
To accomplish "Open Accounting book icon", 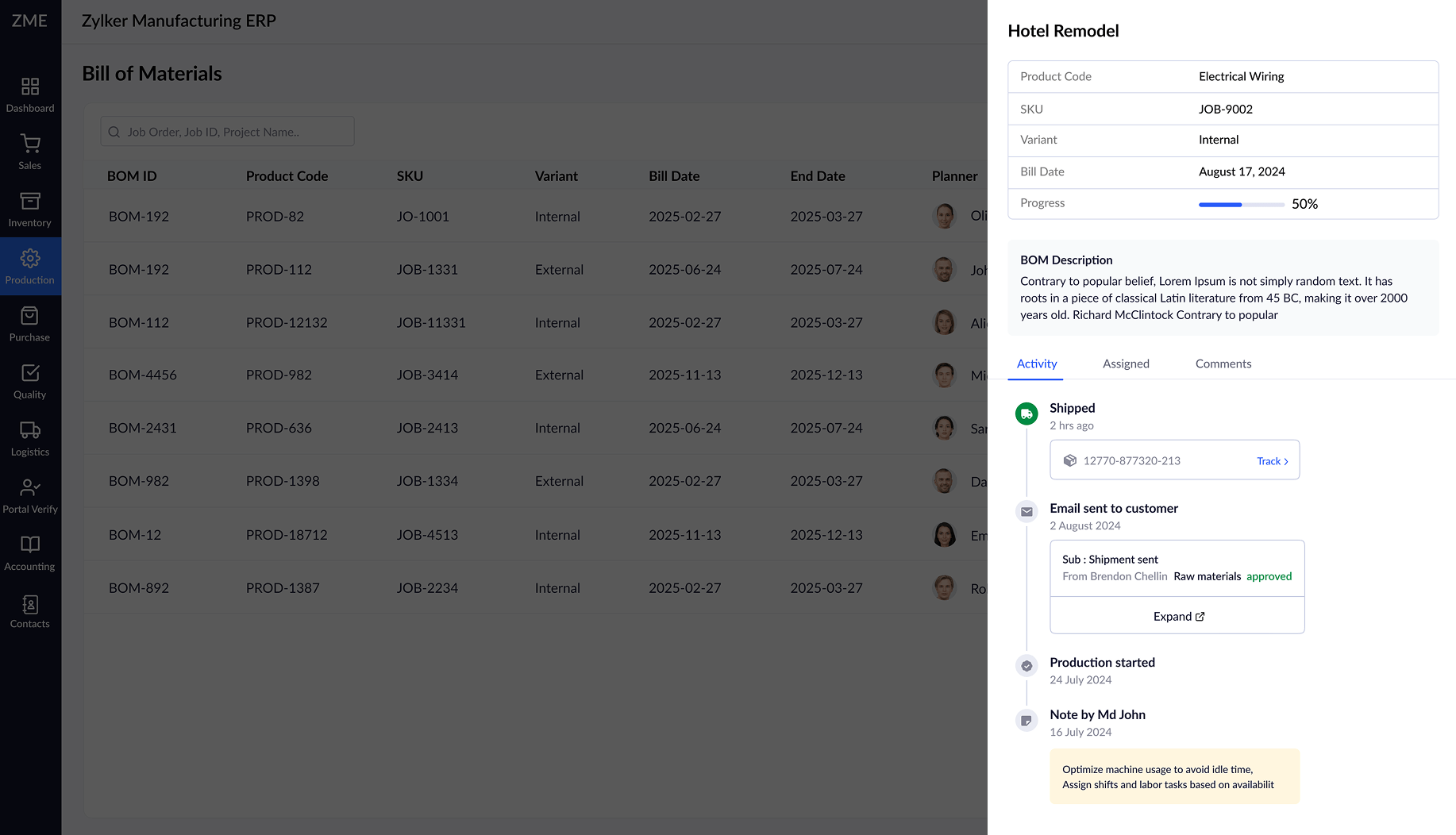I will (x=30, y=544).
